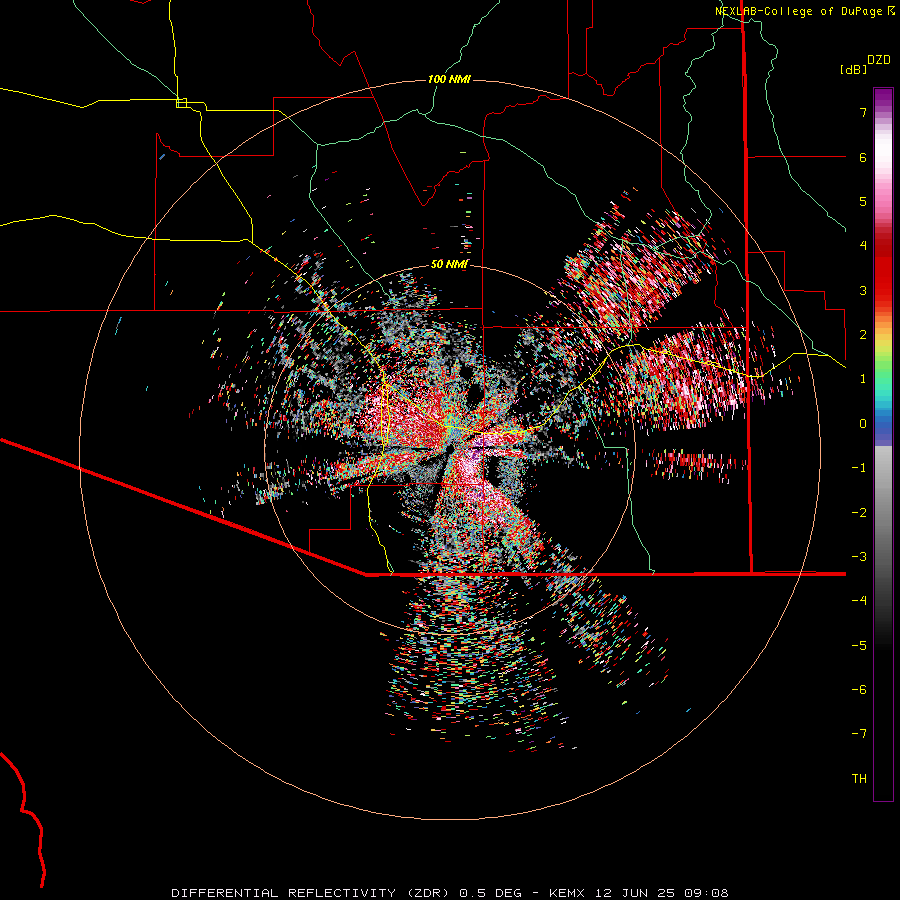Pick the -6 dB scale label
Screen dimensions: 900x900
[859, 690]
